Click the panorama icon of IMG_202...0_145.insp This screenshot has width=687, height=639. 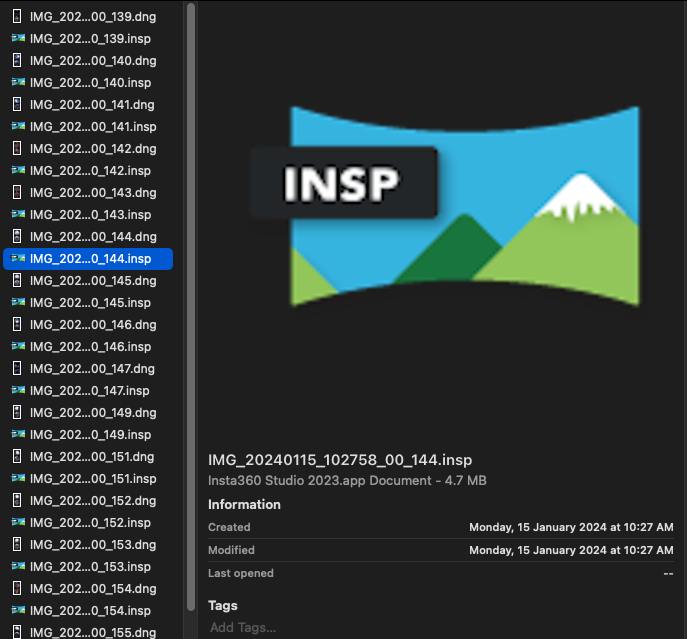[x=18, y=302]
